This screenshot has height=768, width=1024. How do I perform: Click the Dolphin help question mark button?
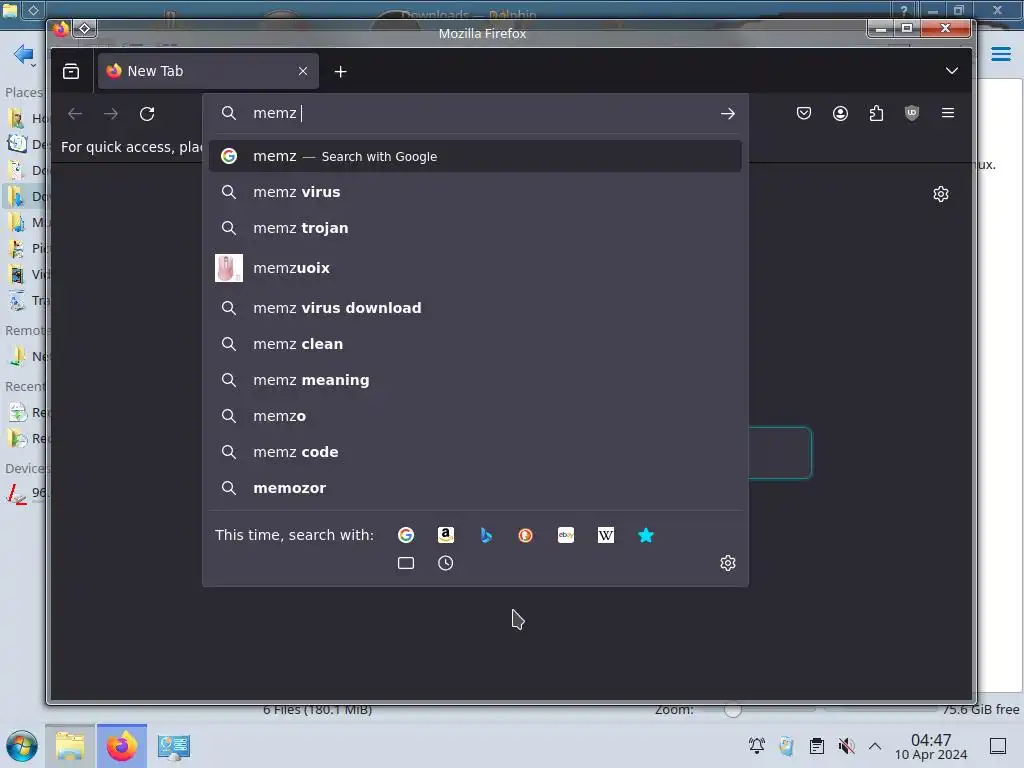(903, 9)
